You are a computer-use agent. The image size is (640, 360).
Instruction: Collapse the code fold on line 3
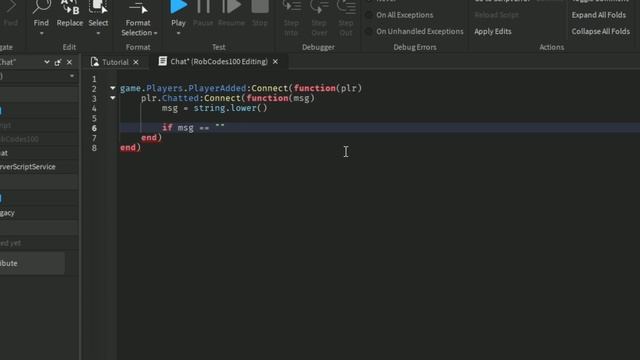coord(113,98)
